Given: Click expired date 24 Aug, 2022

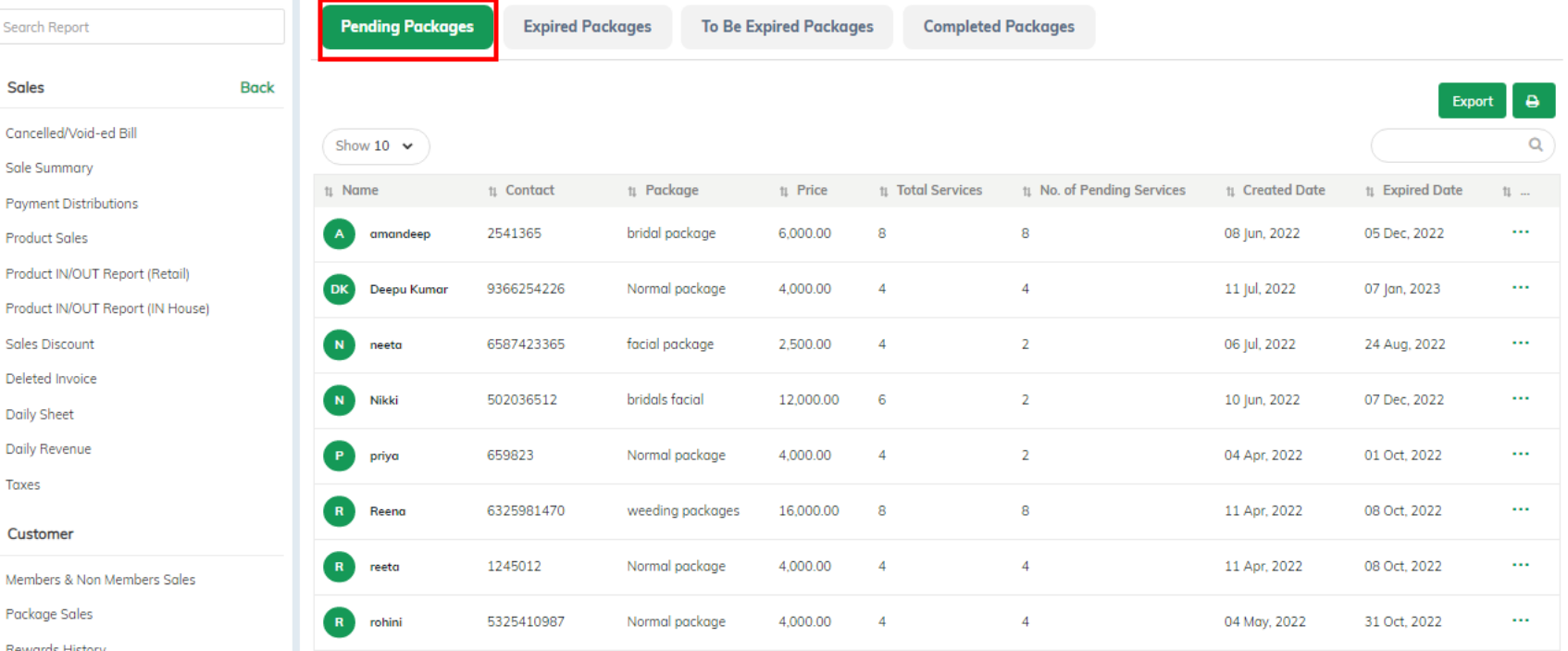Looking at the screenshot, I should pyautogui.click(x=1405, y=344).
